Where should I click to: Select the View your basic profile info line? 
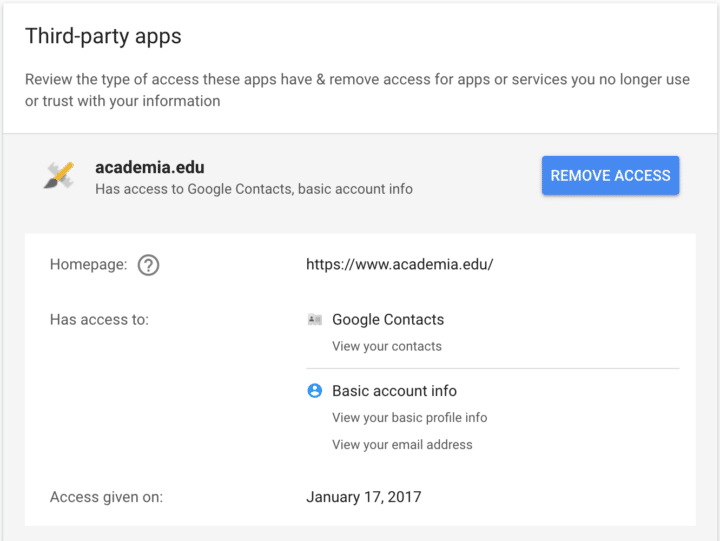point(410,417)
